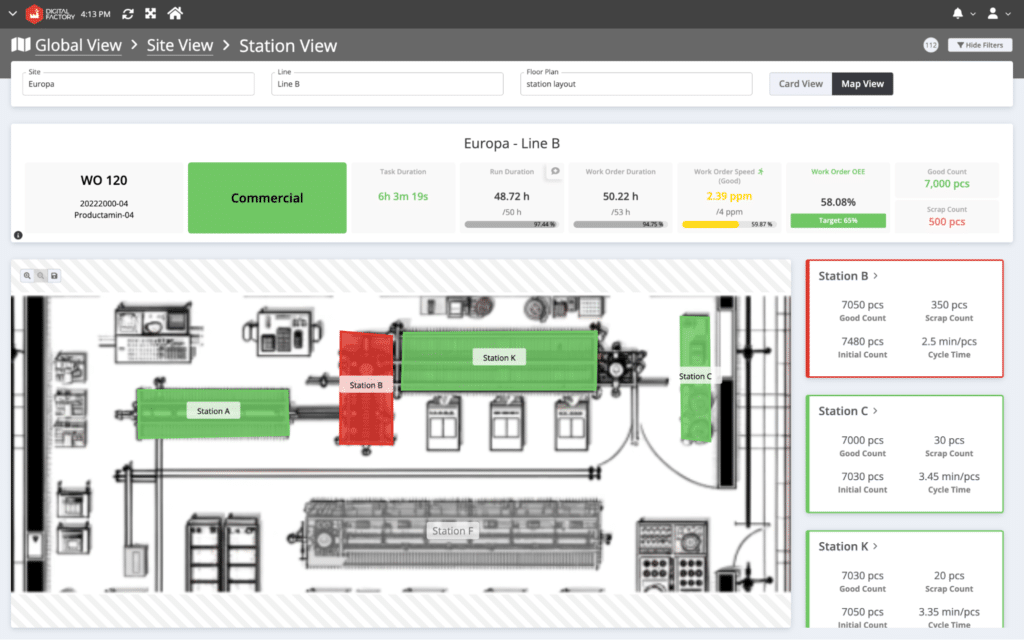Click Task Duration value 6h 3m 19s
This screenshot has width=1024, height=640.
[403, 197]
